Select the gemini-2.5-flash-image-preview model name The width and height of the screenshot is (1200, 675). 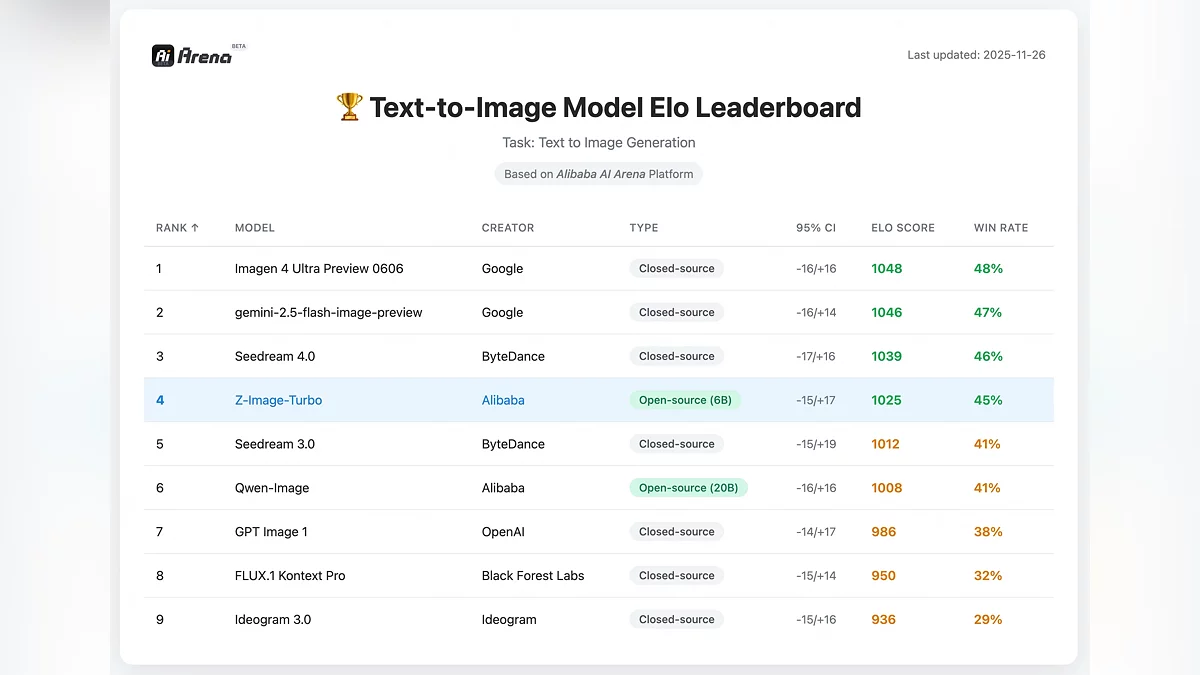click(328, 313)
